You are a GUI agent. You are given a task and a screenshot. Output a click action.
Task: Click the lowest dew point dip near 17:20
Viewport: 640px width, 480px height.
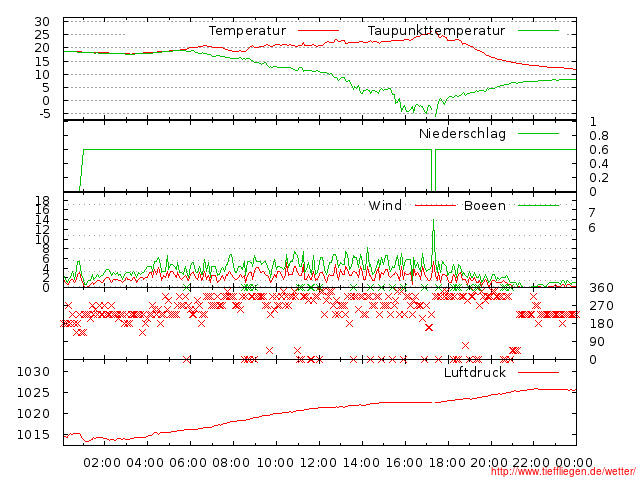435,116
